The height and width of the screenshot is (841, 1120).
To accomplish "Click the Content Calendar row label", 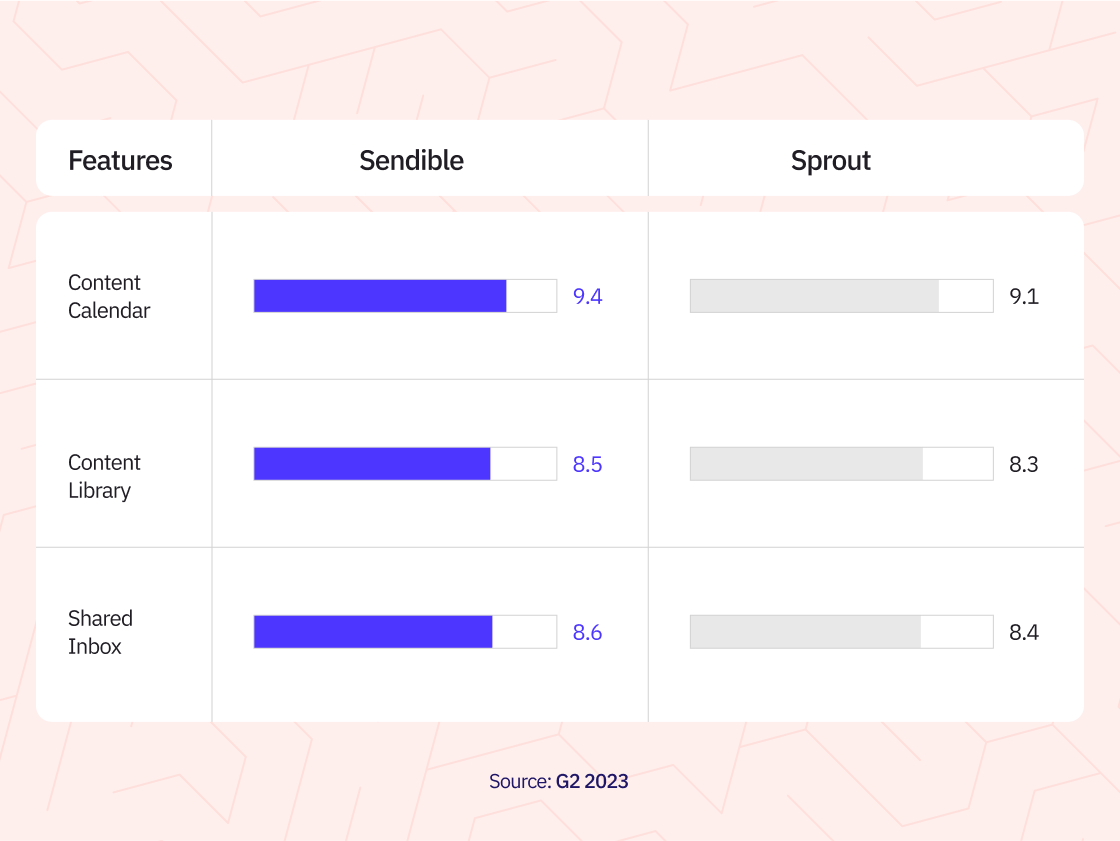I will 109,297.
